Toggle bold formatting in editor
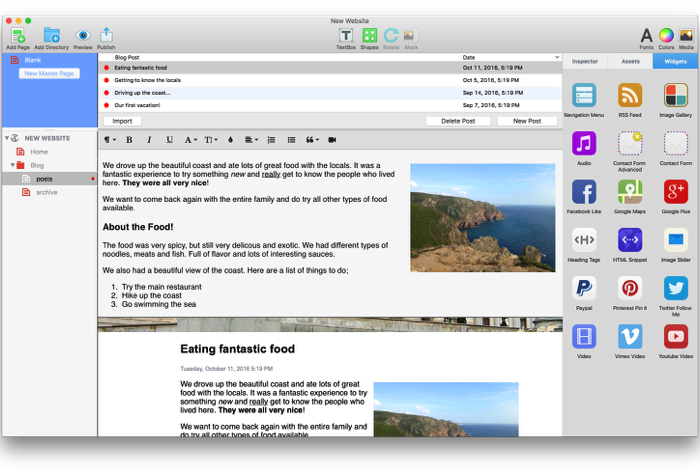The height and width of the screenshot is (475, 700). (x=129, y=139)
